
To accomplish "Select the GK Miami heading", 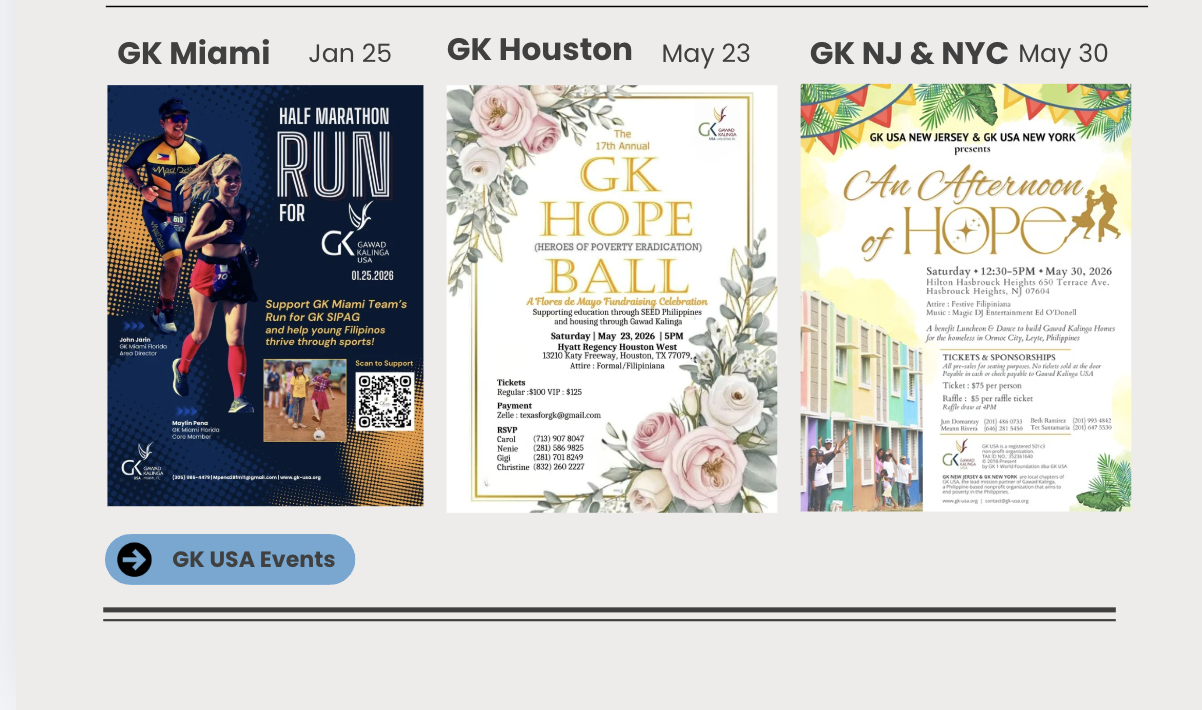I will pos(193,53).
